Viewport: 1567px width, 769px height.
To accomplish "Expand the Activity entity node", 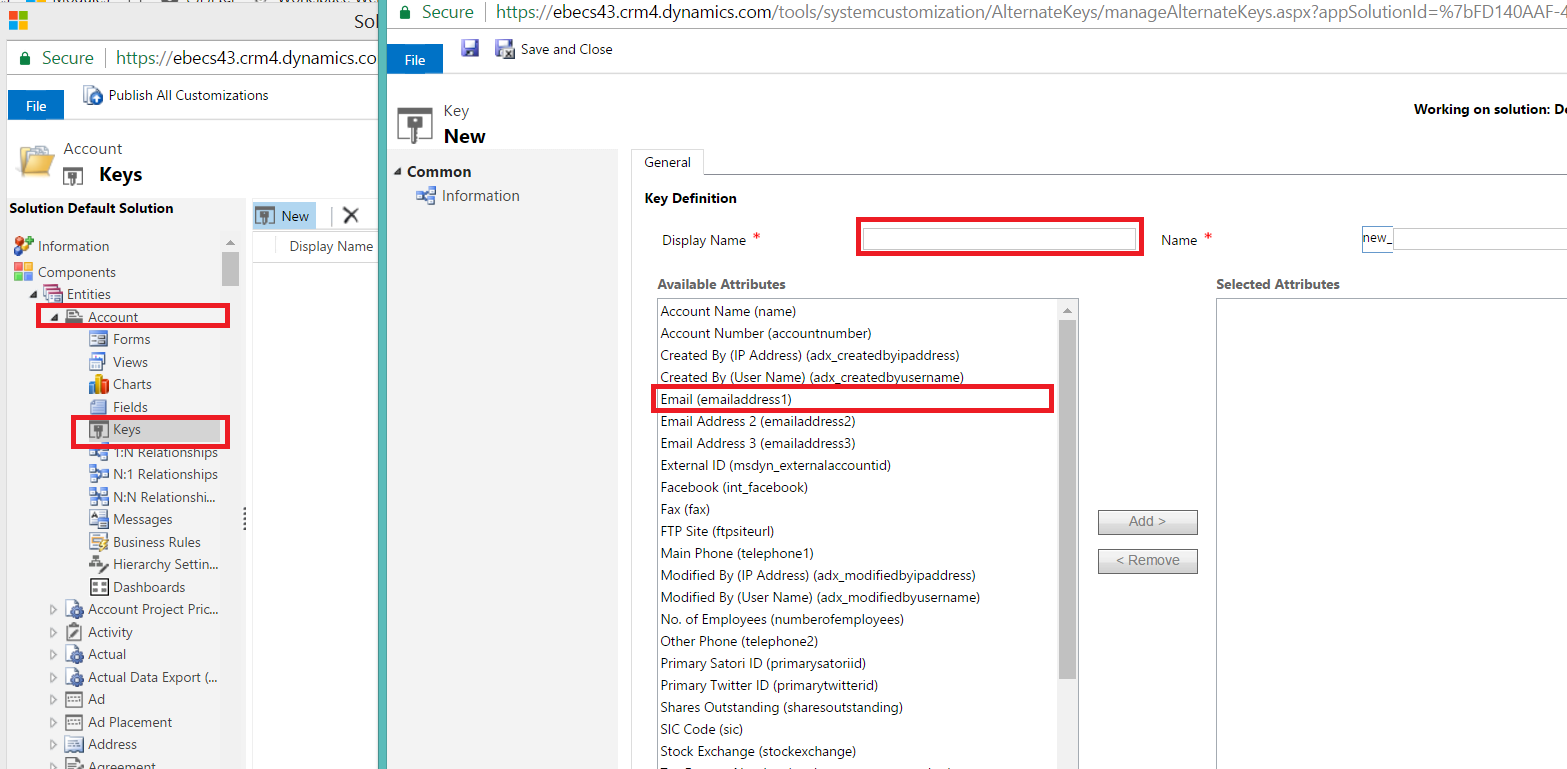I will [55, 632].
